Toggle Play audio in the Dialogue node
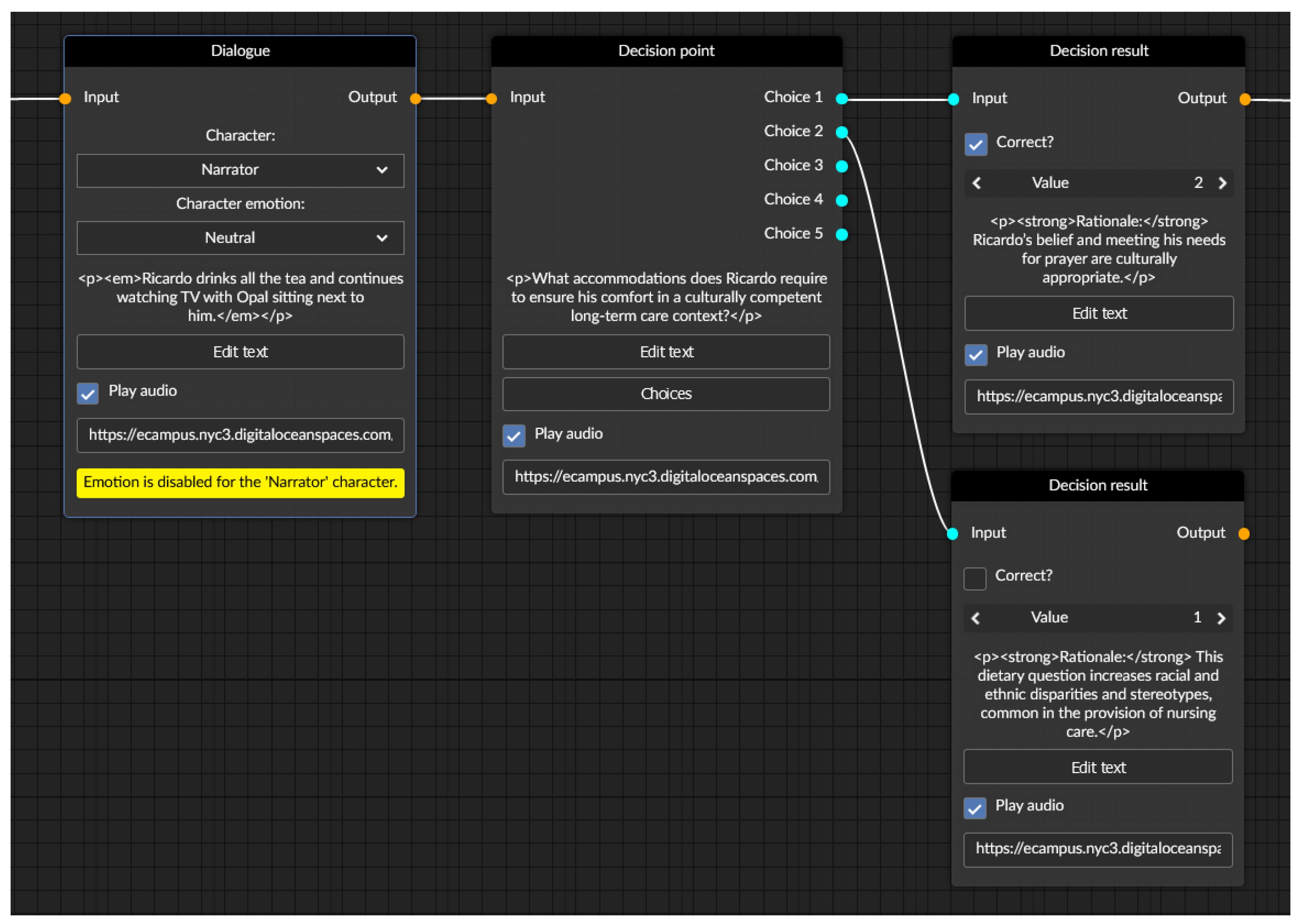The image size is (1301, 924). point(88,393)
